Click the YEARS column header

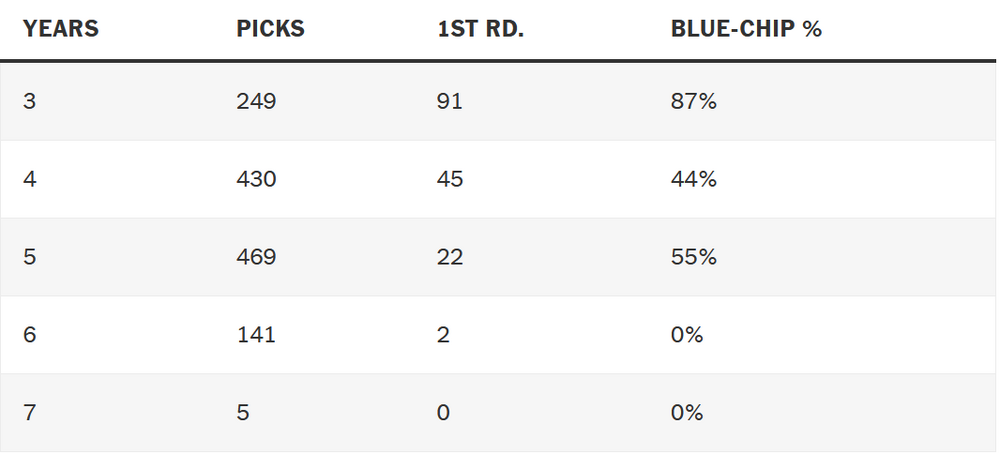pos(61,28)
